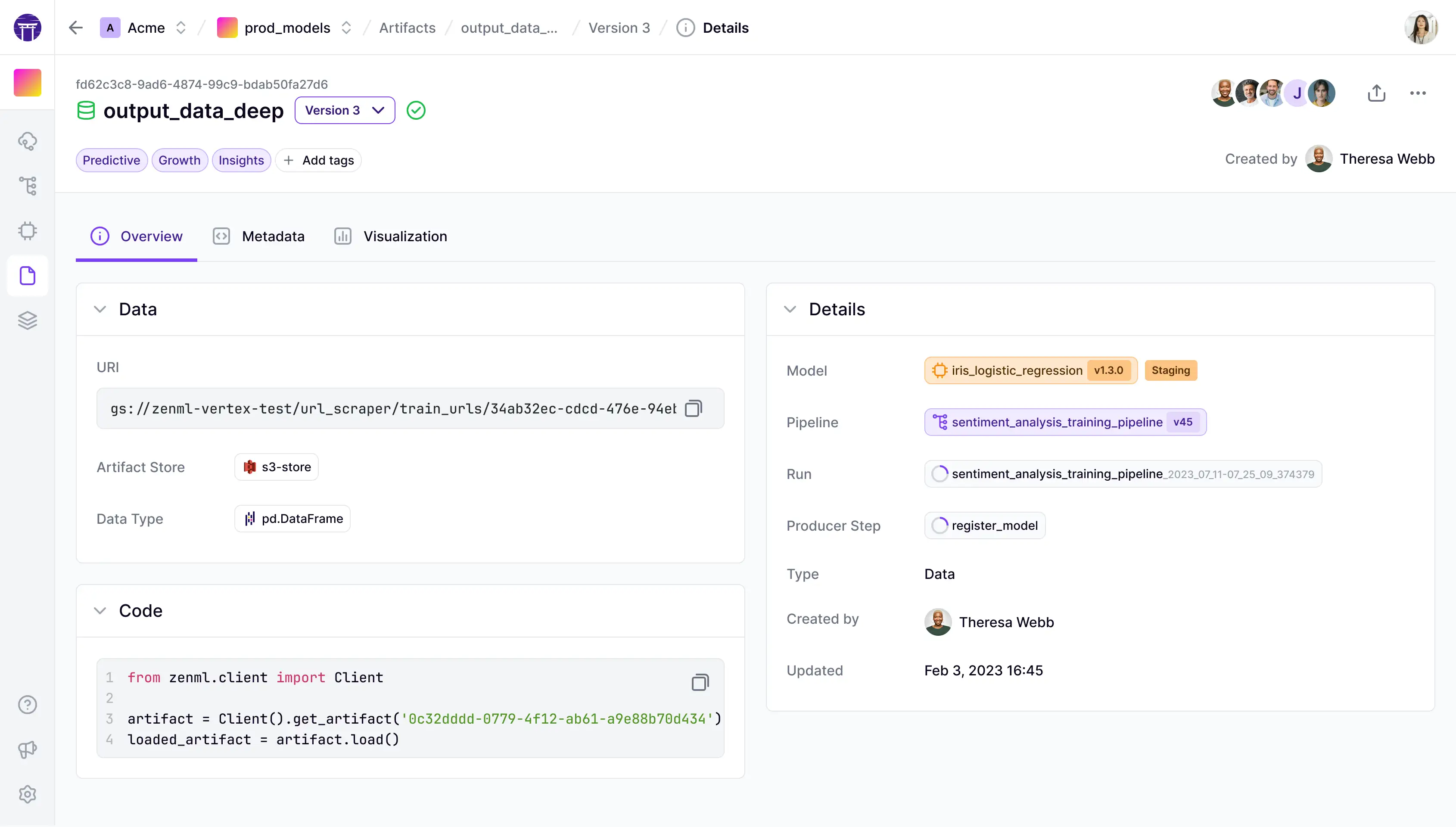Collapse the Code section
This screenshot has width=1456, height=827.
tap(100, 611)
